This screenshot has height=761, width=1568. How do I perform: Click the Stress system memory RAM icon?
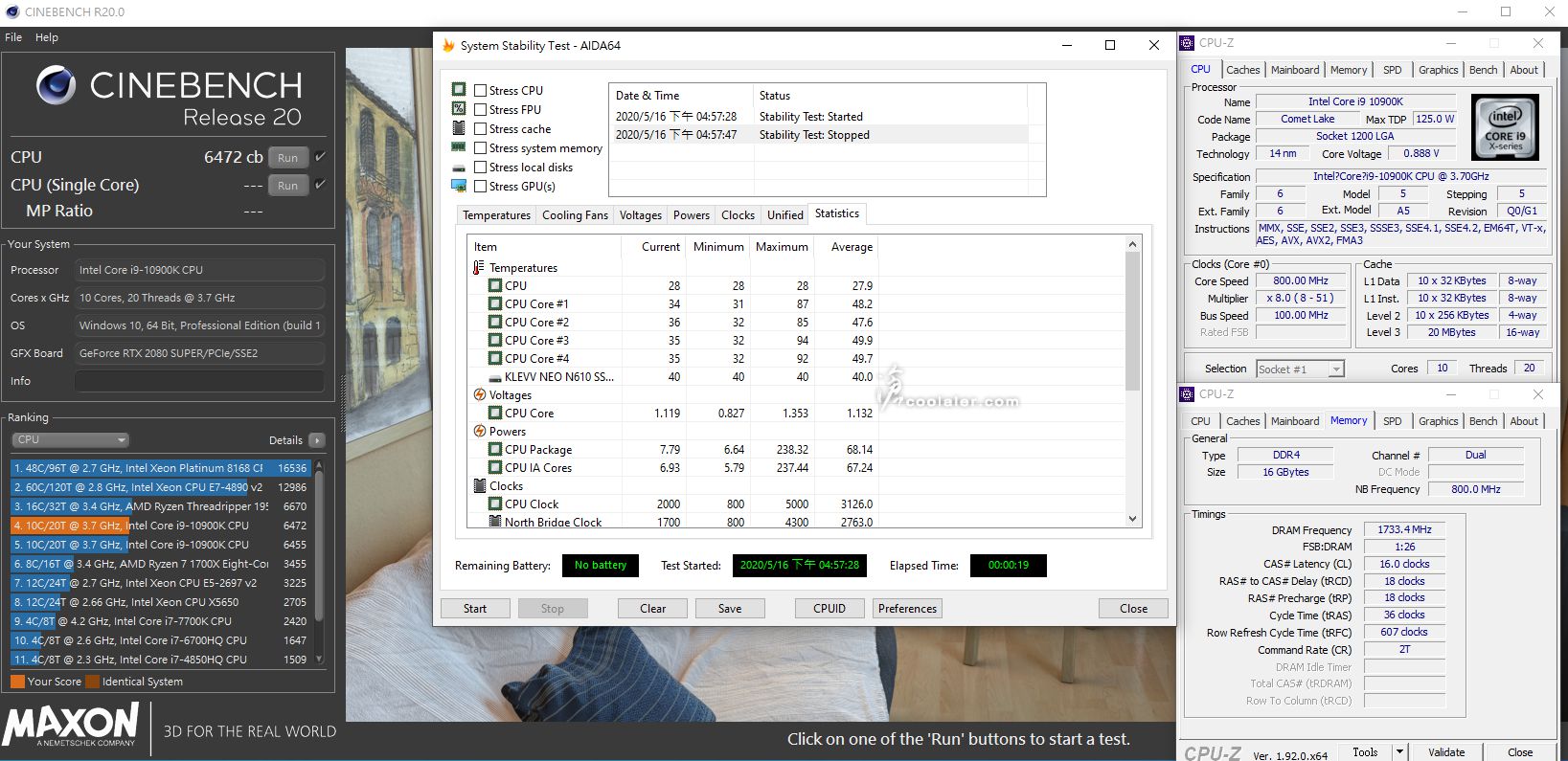459,147
